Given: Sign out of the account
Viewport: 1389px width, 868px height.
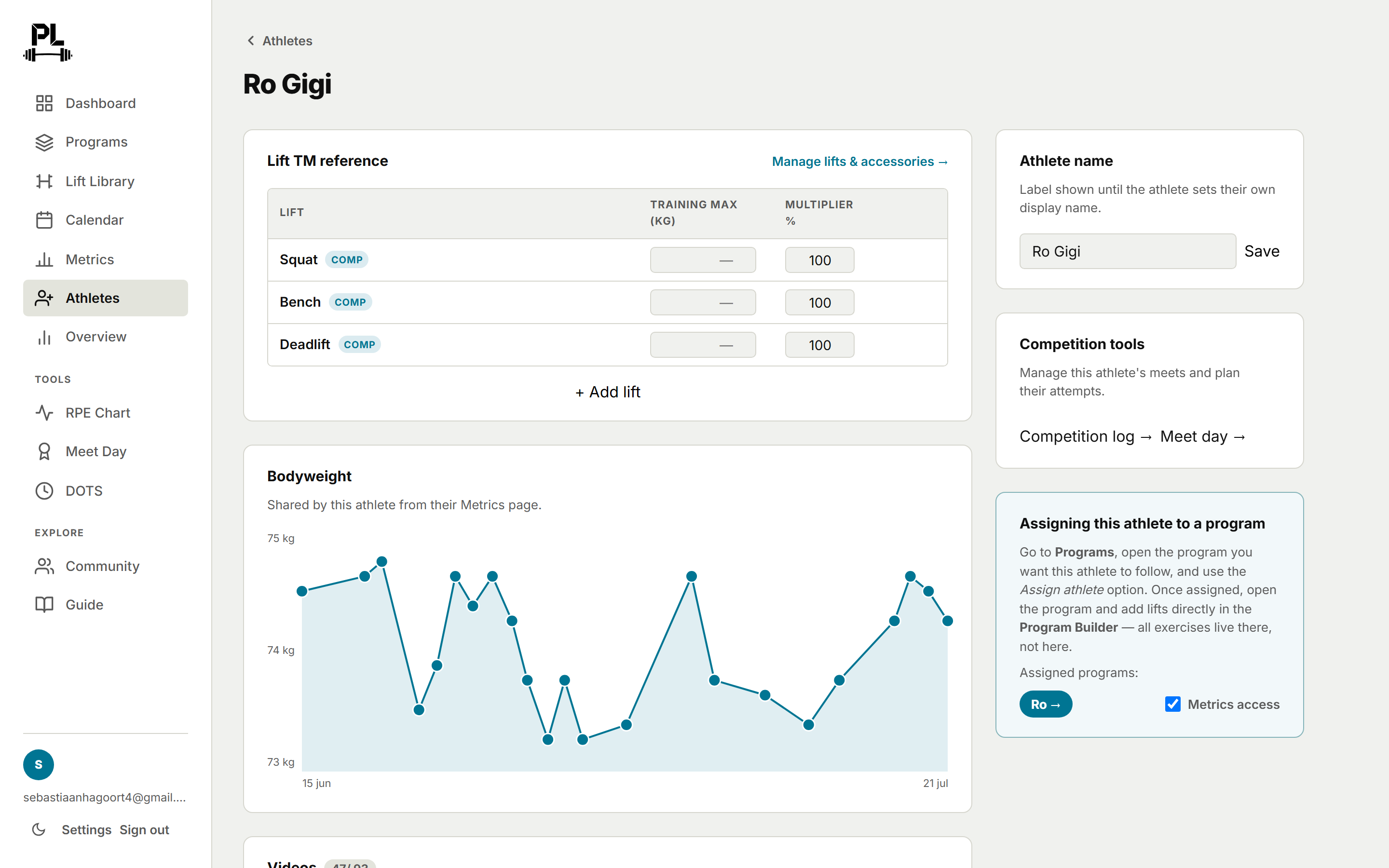Looking at the screenshot, I should point(144,830).
